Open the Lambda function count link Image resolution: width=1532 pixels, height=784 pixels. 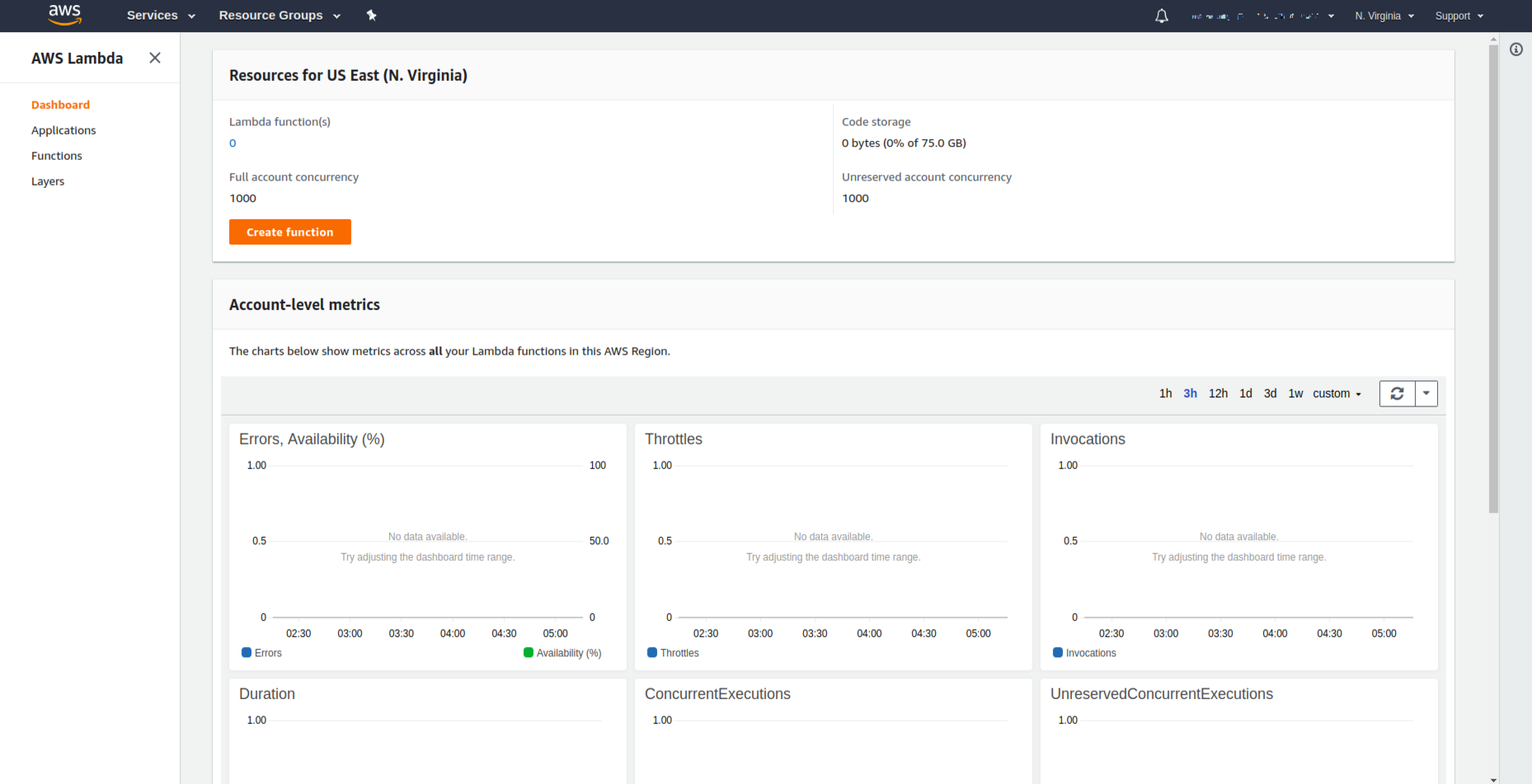(x=233, y=143)
